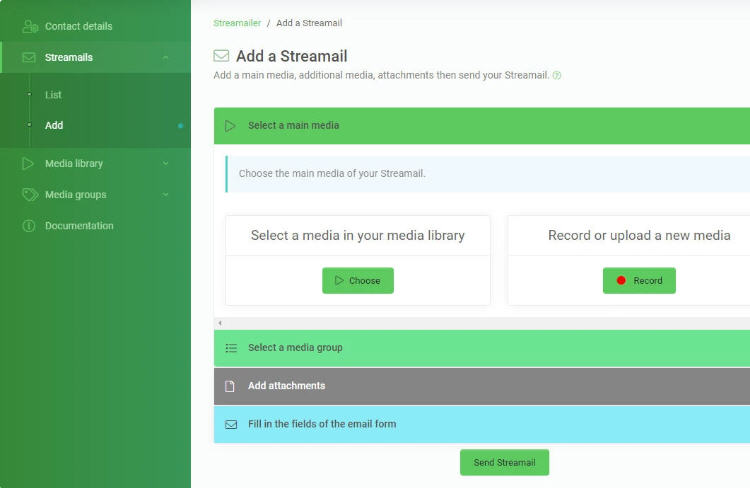Expand the Media groups chevron
Viewport: 750px width, 488px height.
click(x=165, y=195)
